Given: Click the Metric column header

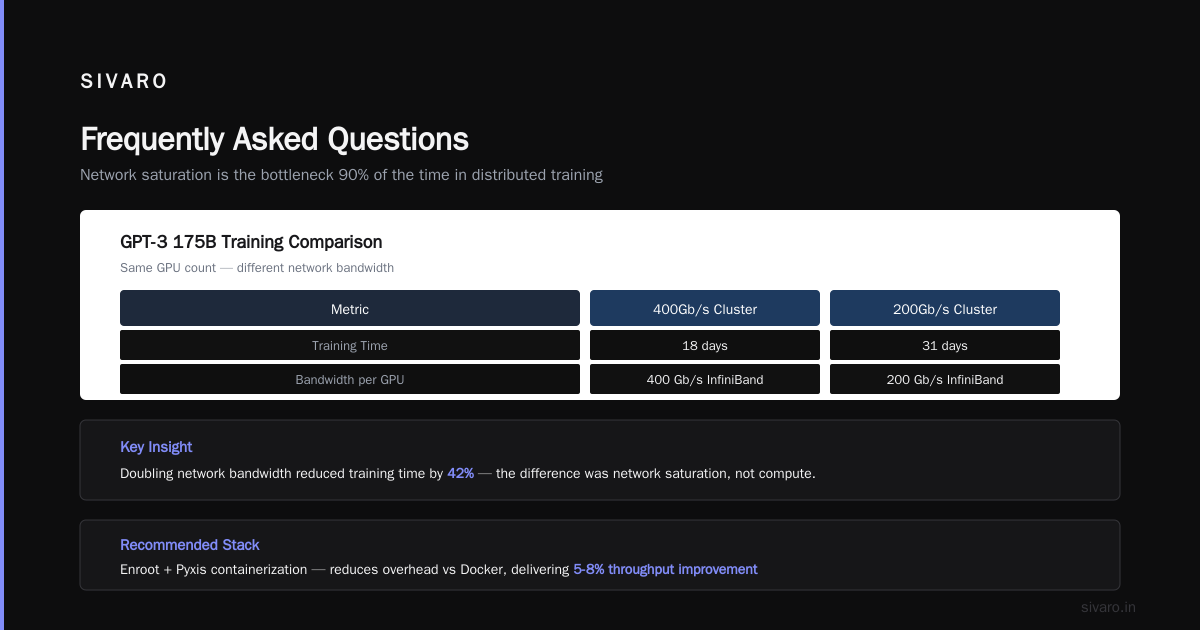Looking at the screenshot, I should tap(350, 309).
